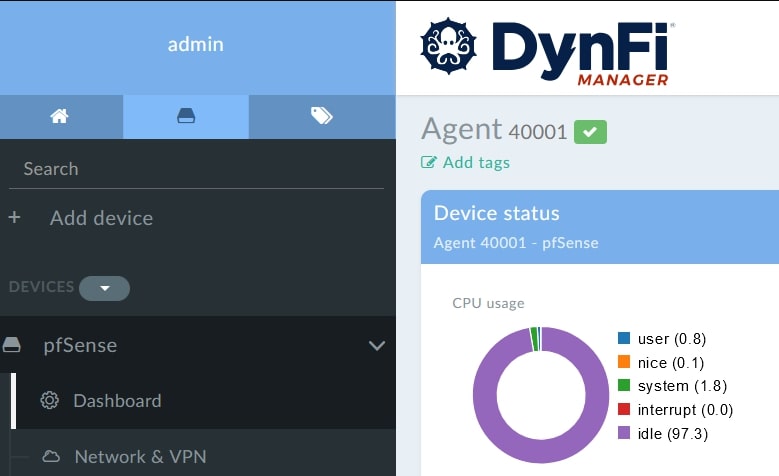The width and height of the screenshot is (779, 476).
Task: Click the pfSense device drive icon
Action: pos(11,345)
